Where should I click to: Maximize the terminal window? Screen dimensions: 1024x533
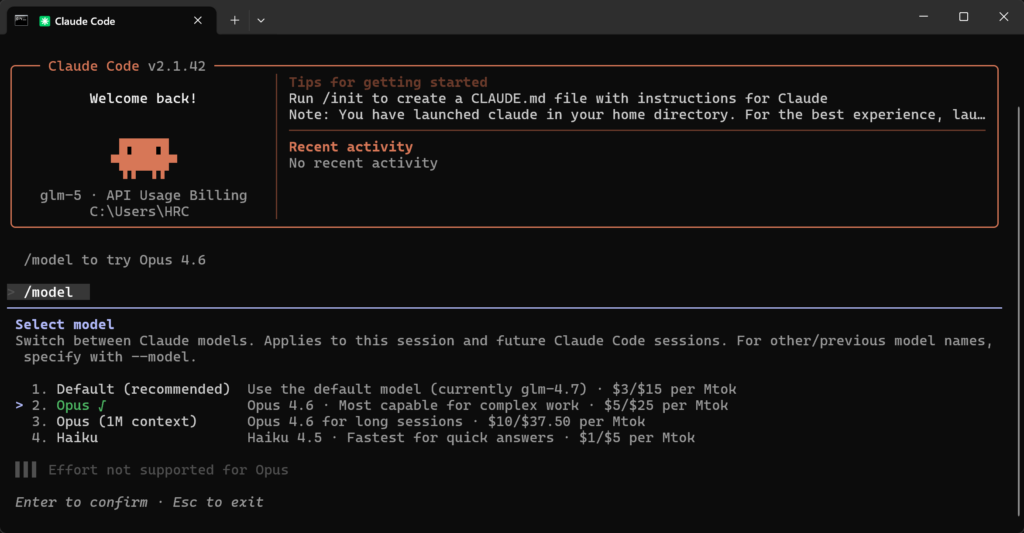(x=963, y=17)
